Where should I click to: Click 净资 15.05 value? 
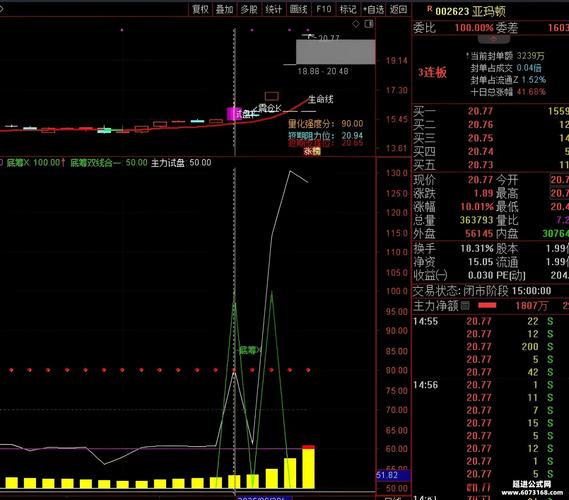tap(480, 262)
